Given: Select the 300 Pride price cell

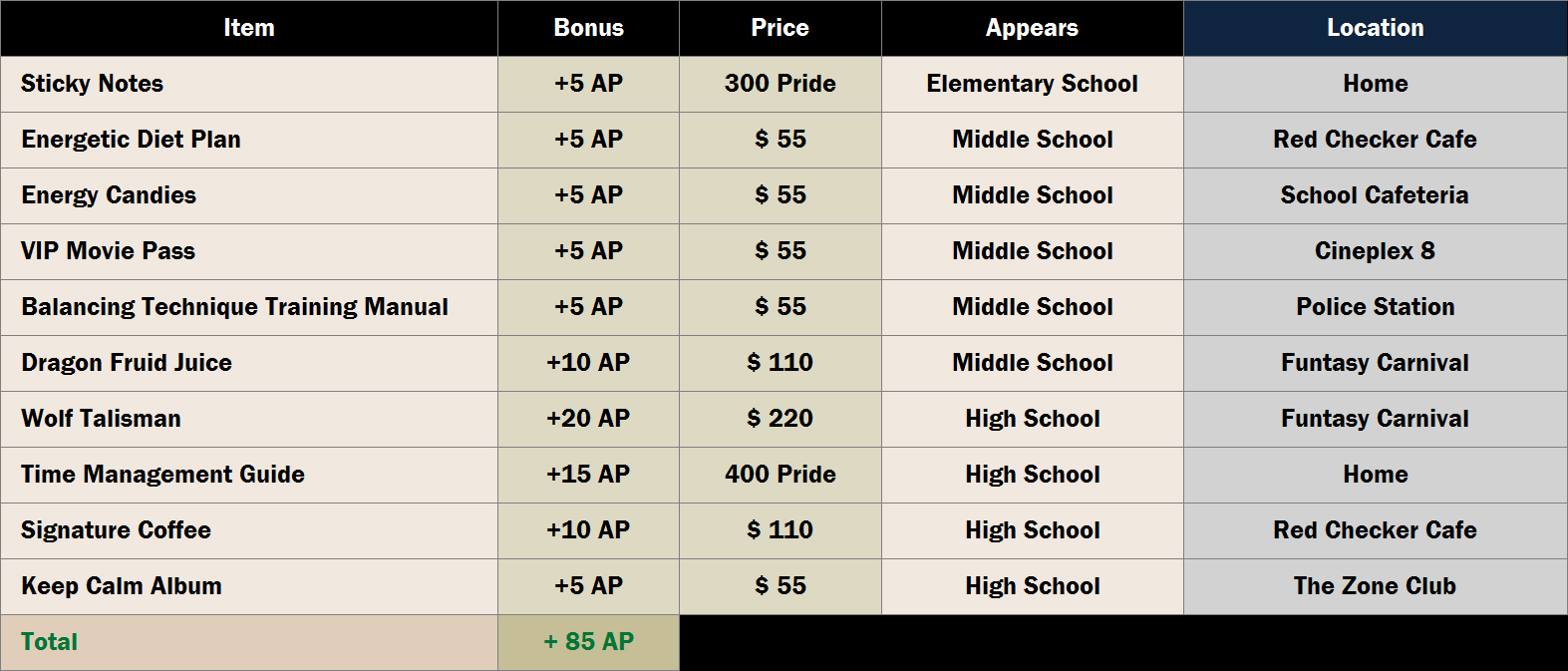Looking at the screenshot, I should 780,84.
